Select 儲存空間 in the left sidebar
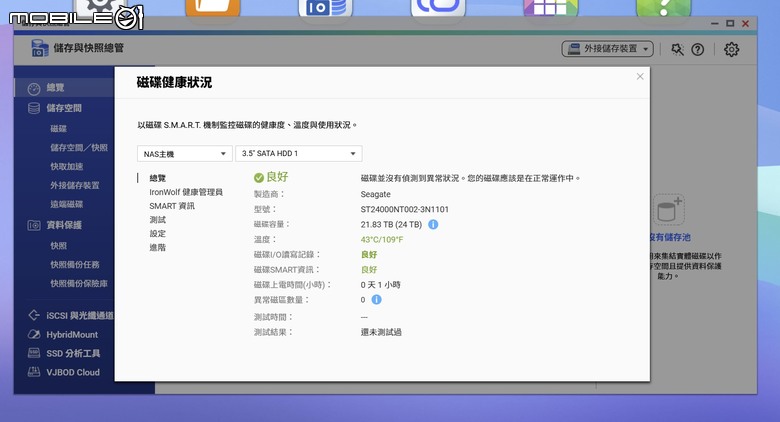The image size is (780, 422). (x=64, y=108)
